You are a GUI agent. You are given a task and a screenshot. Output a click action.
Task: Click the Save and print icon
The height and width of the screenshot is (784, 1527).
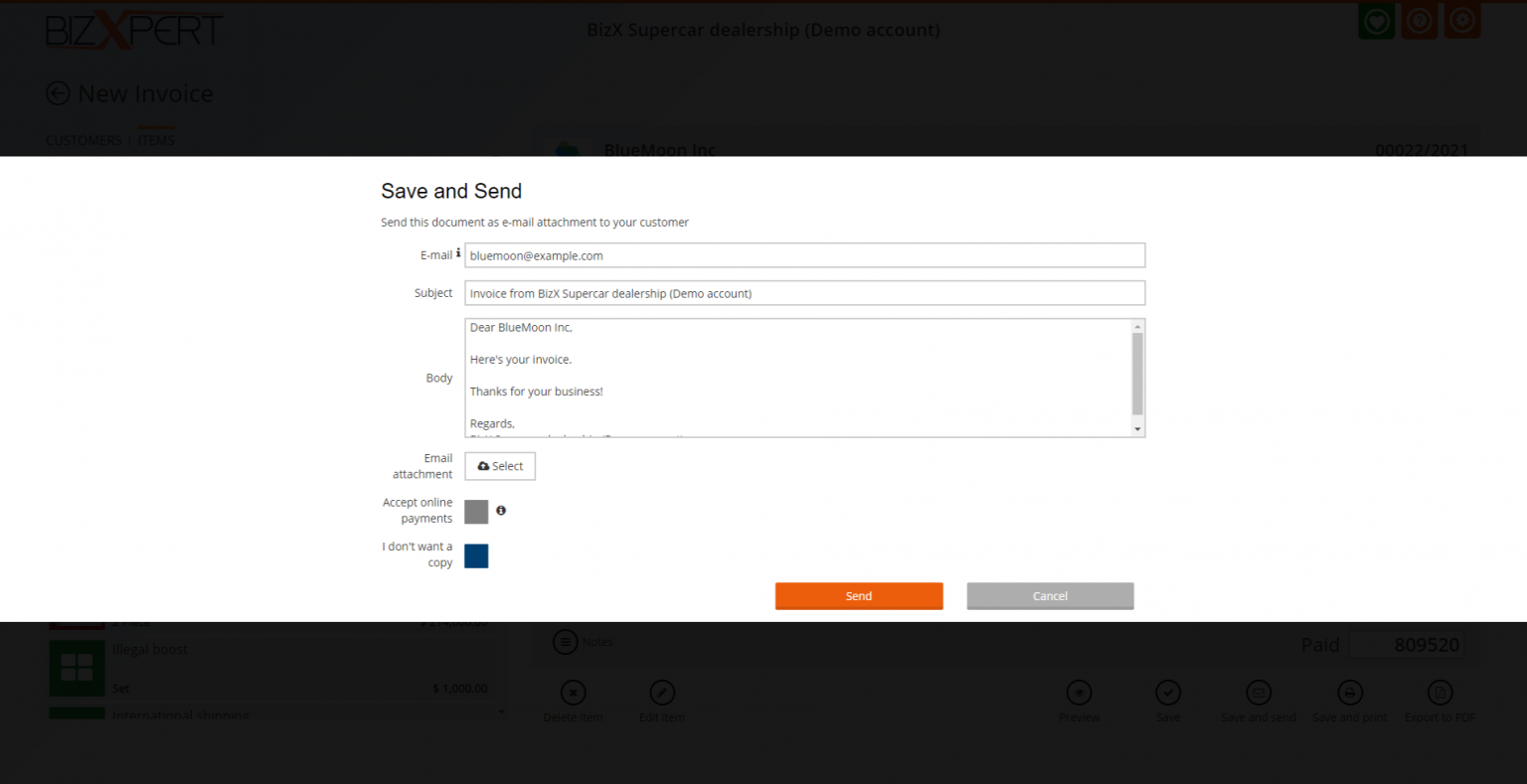tap(1349, 693)
